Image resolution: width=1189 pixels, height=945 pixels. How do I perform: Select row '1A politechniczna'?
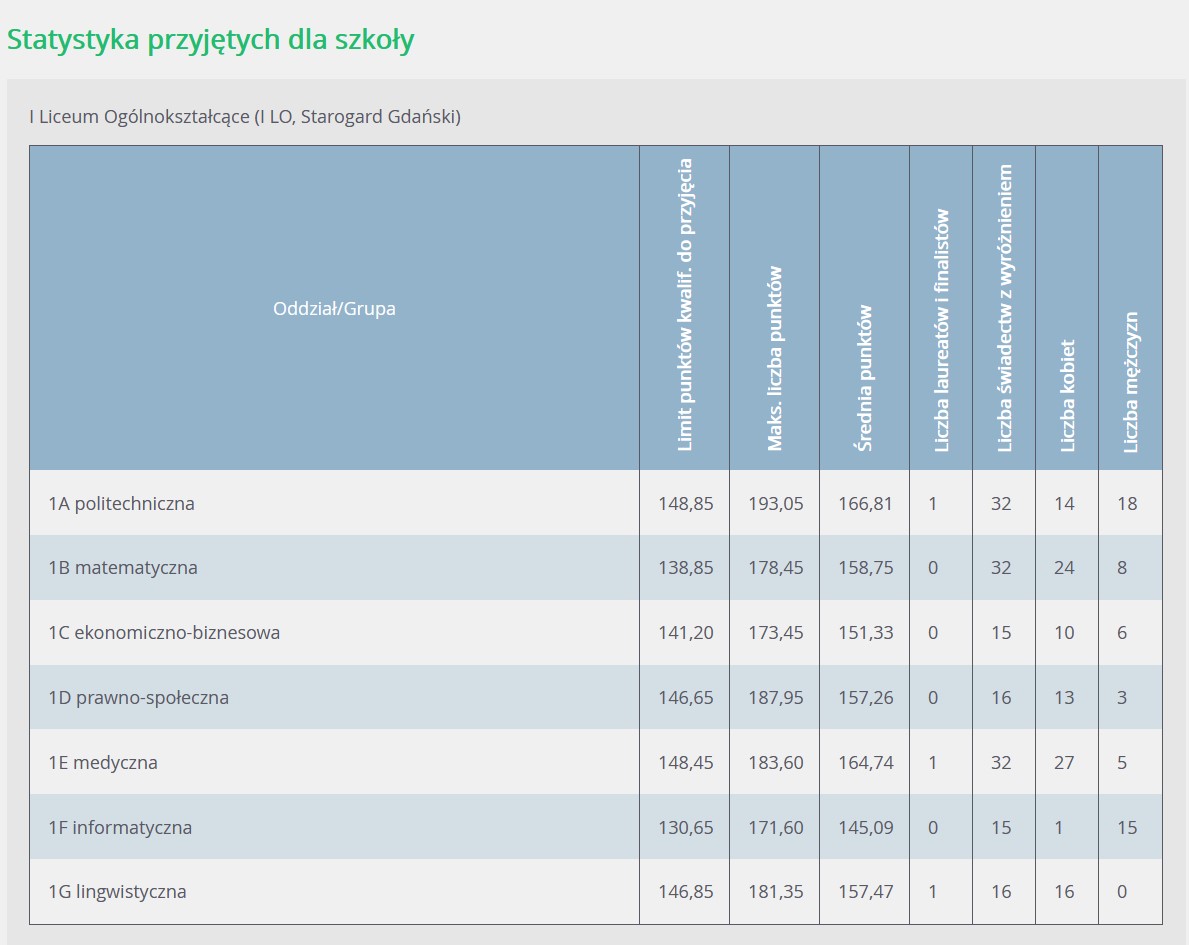595,503
